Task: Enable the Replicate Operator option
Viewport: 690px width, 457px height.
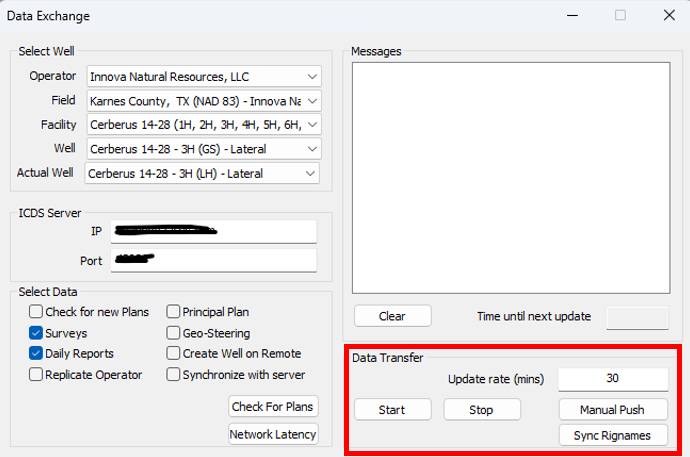Action: [x=37, y=375]
